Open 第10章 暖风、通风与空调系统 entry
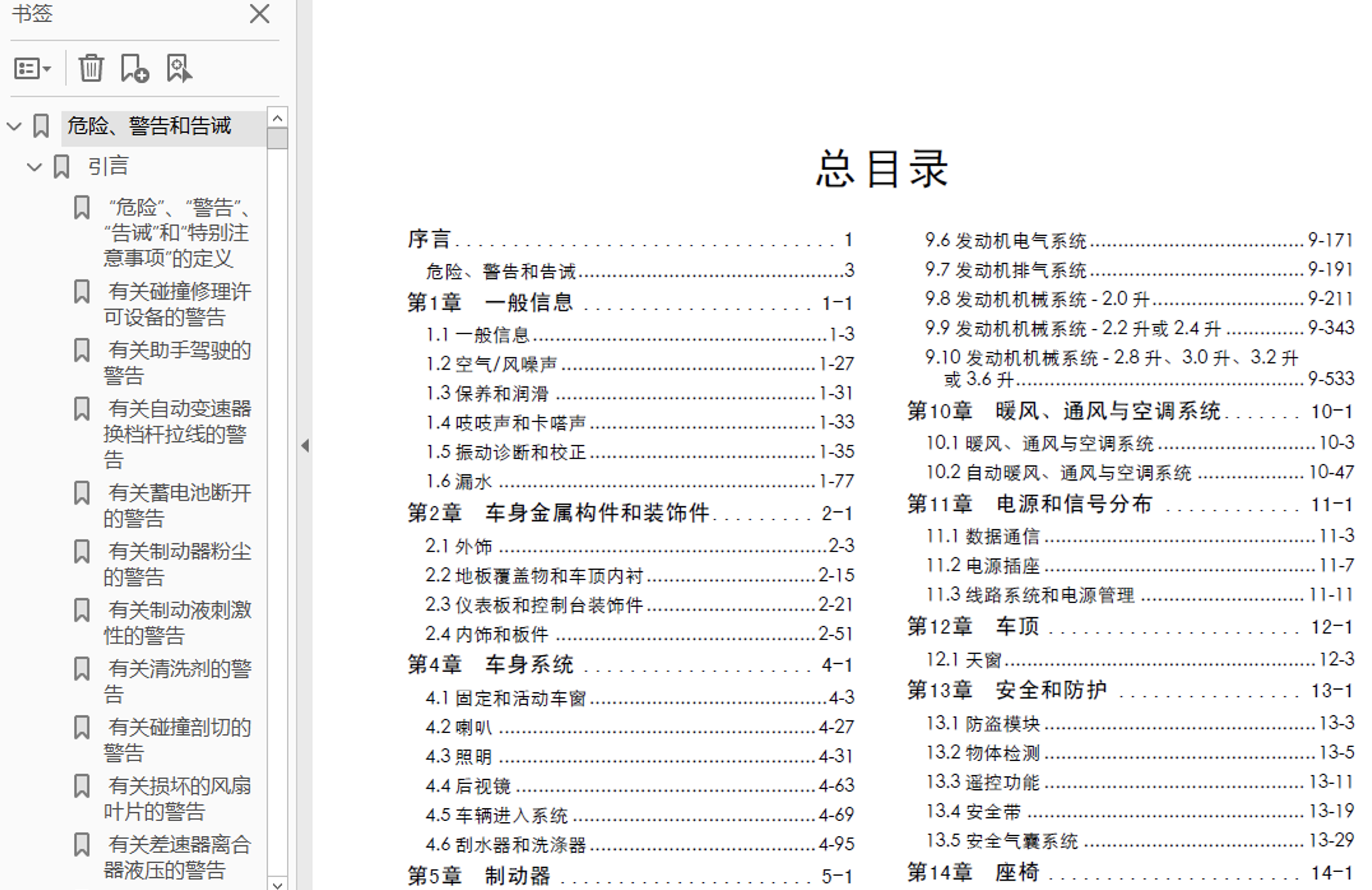This screenshot has width=1372, height=890. coord(1130,411)
